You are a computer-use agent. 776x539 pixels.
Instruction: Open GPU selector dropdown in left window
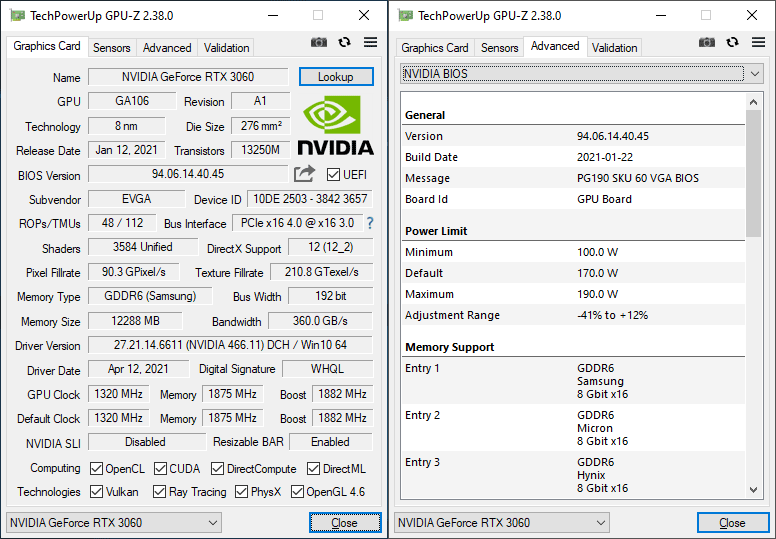(x=114, y=523)
